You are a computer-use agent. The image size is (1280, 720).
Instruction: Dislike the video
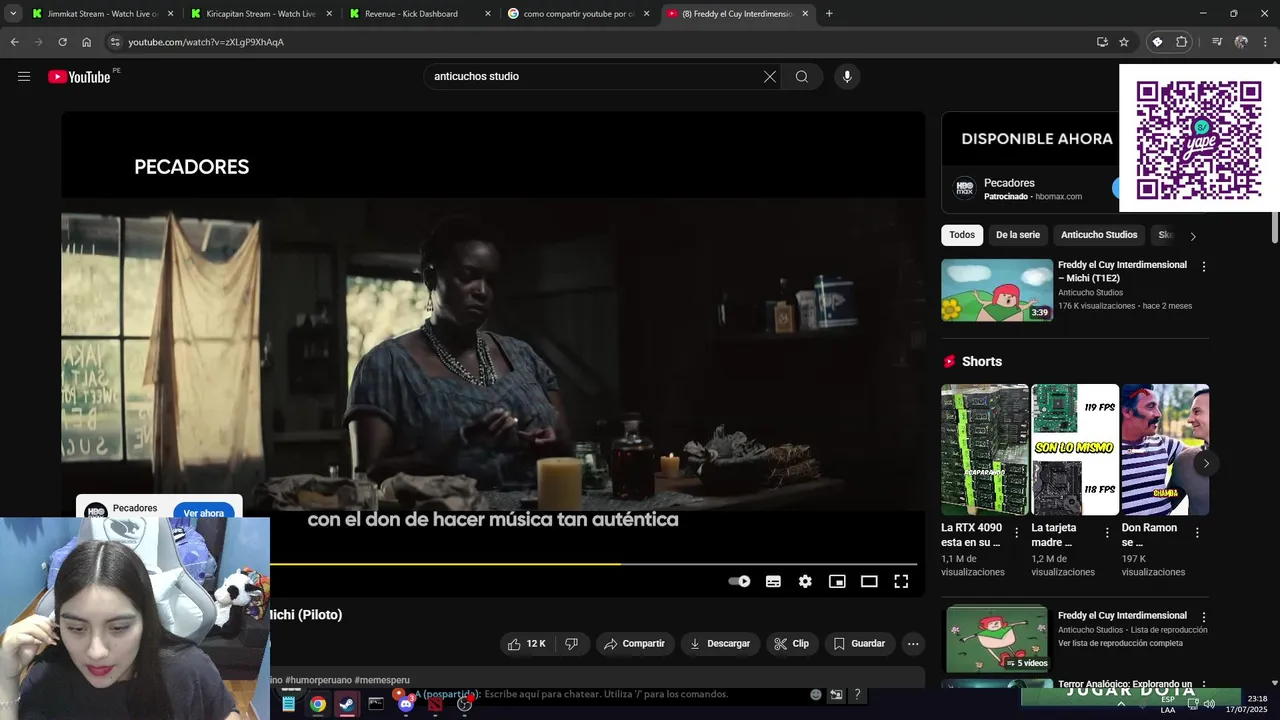pyautogui.click(x=571, y=644)
